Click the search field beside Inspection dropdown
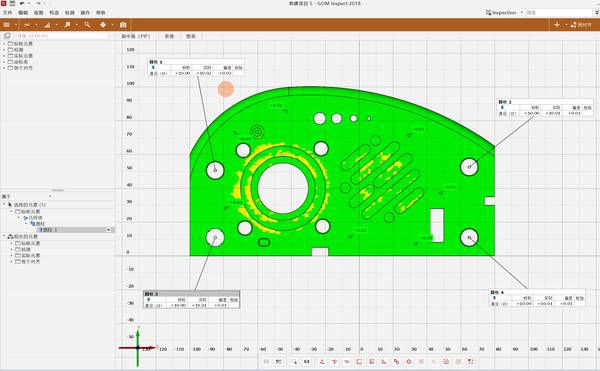The height and width of the screenshot is (371, 600). pos(559,13)
